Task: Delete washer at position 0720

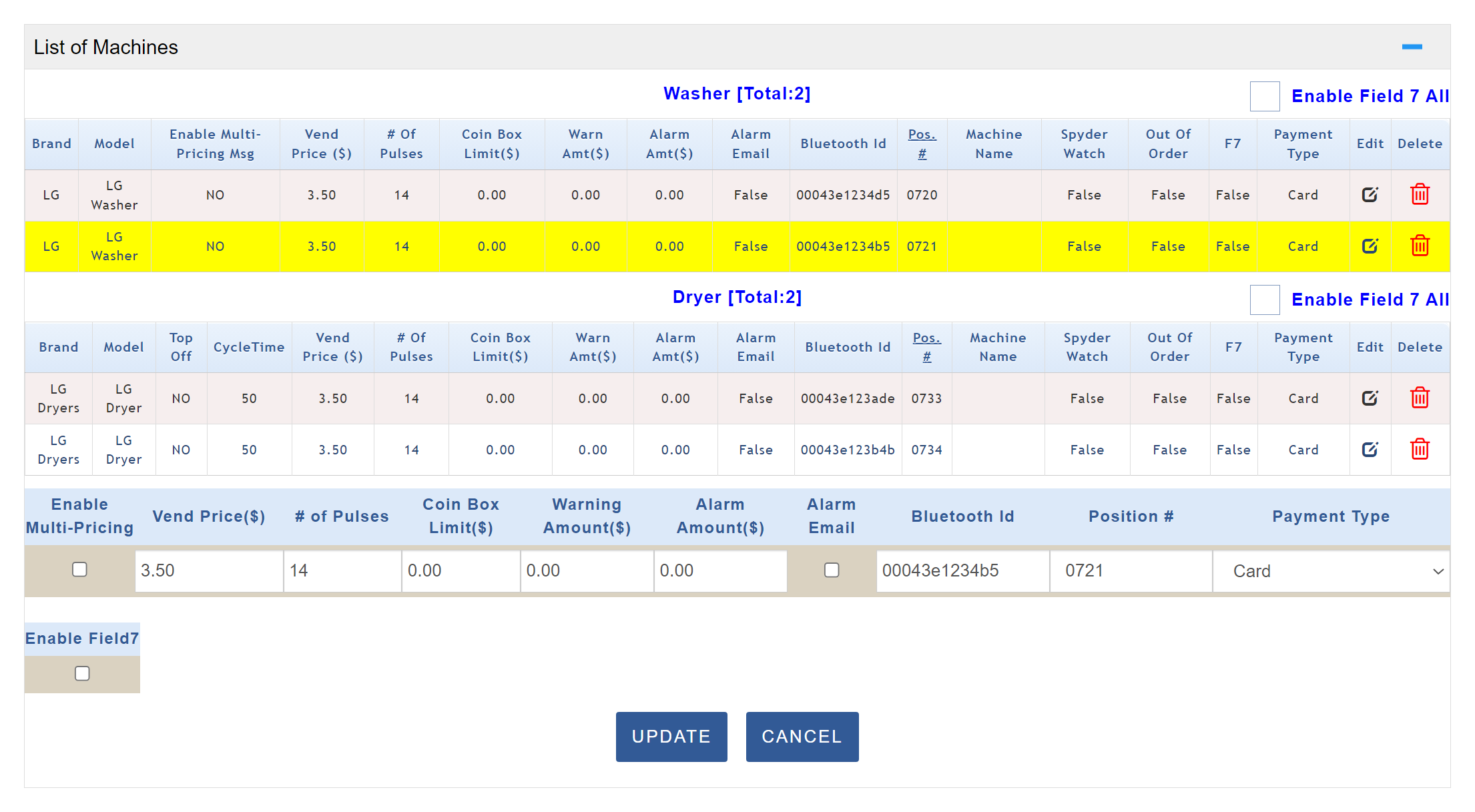Action: pos(1420,195)
